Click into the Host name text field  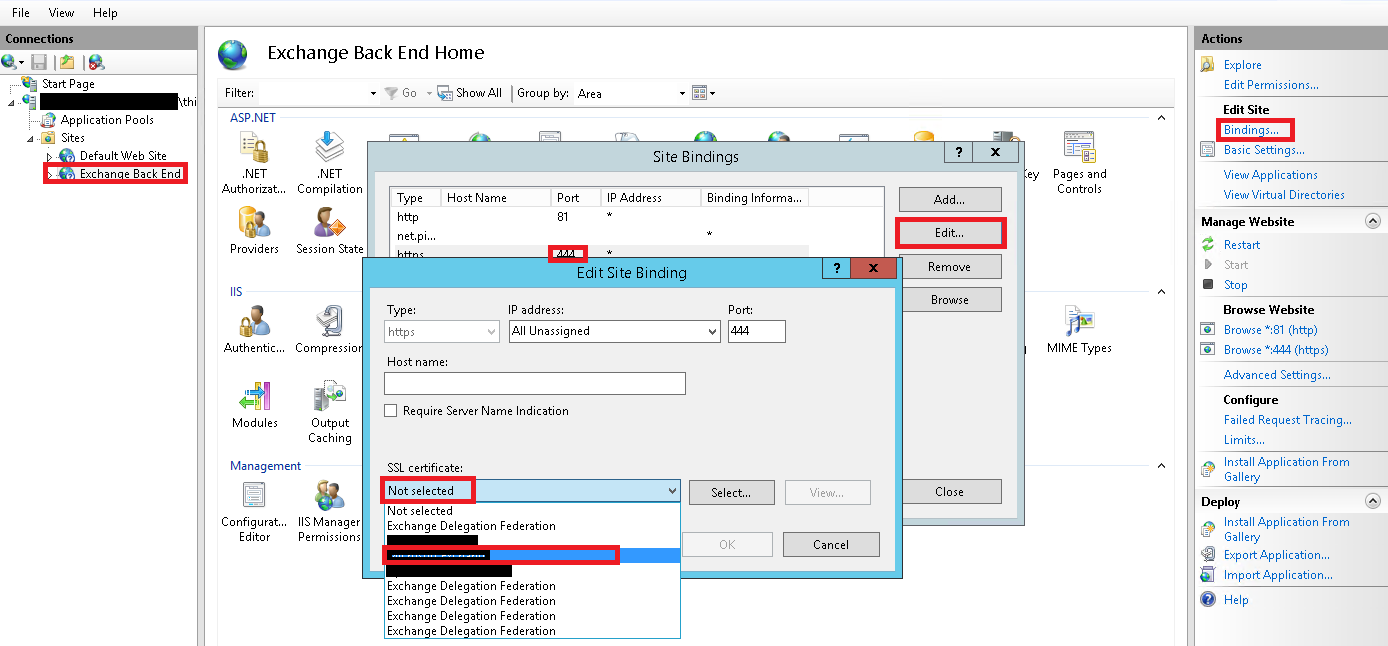point(535,383)
